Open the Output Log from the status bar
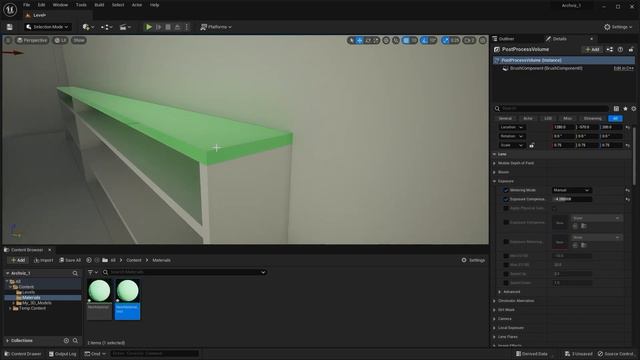The image size is (640, 360). click(x=62, y=354)
